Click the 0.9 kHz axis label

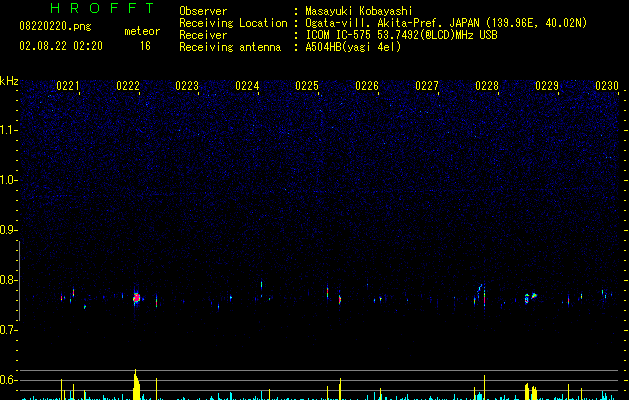[x=8, y=230]
